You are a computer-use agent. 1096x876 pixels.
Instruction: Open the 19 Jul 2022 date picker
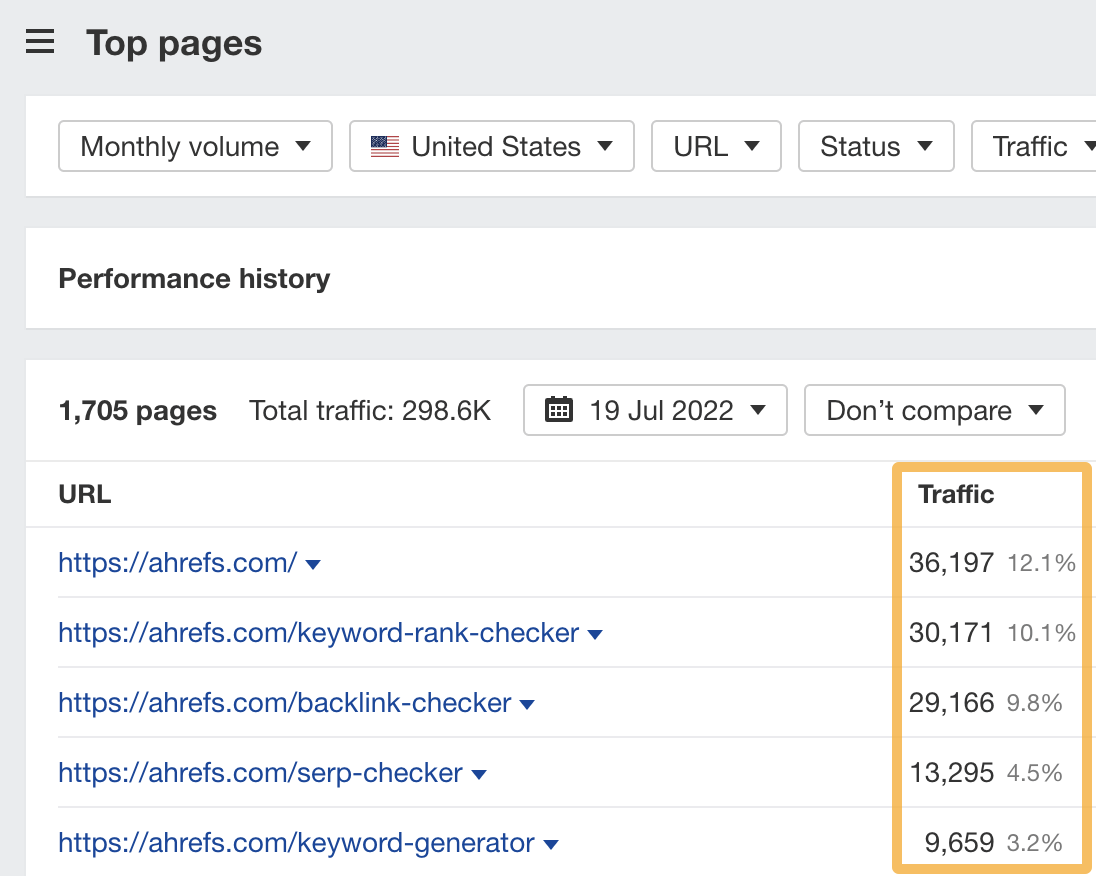coord(655,410)
